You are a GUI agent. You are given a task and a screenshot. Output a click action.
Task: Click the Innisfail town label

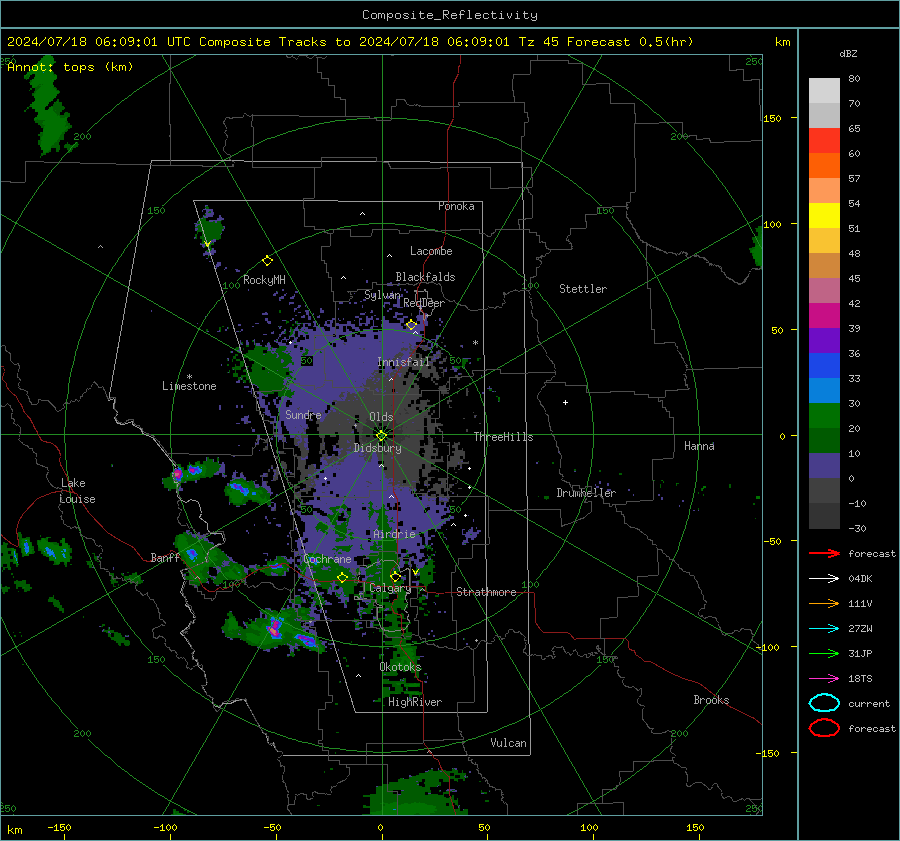coord(404,362)
